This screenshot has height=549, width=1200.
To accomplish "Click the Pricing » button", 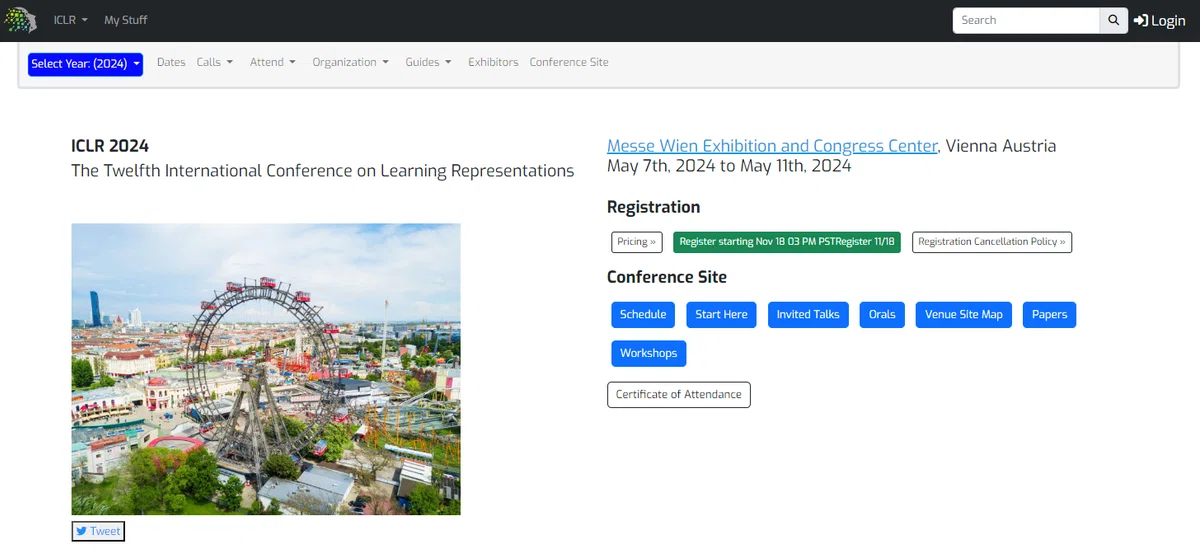I will click(x=637, y=242).
